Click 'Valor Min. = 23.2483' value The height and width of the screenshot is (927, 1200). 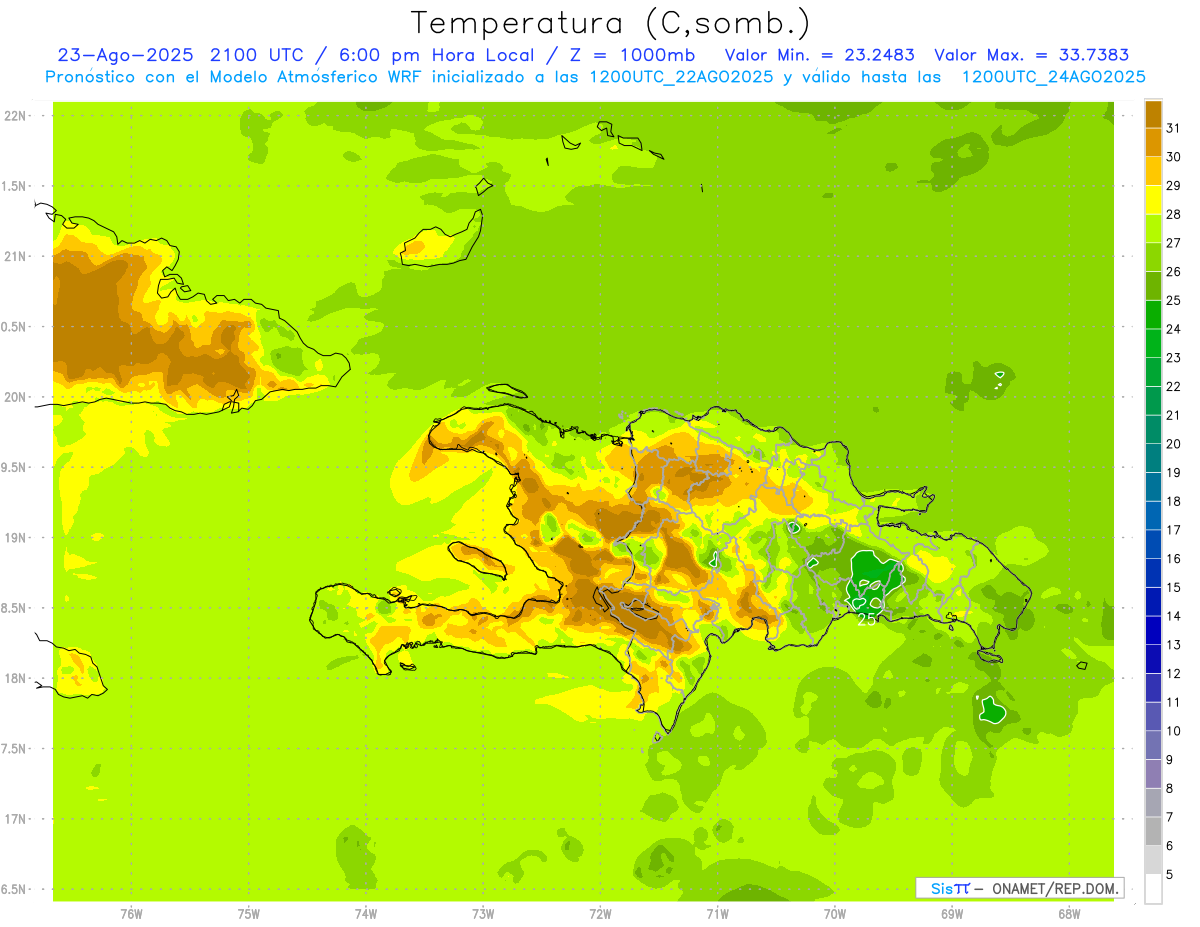pos(819,55)
